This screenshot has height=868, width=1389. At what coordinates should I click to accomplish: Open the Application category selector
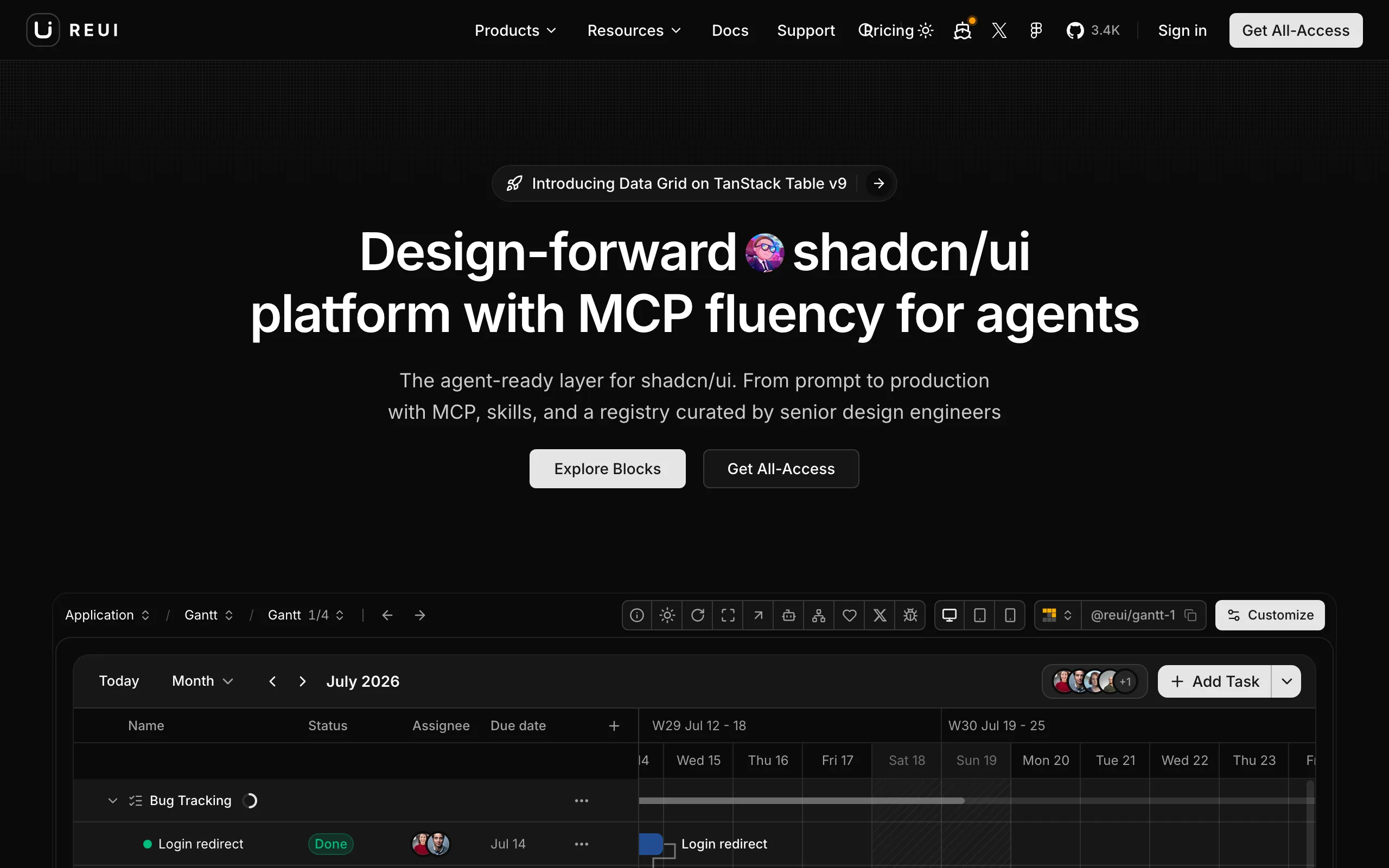(x=107, y=615)
